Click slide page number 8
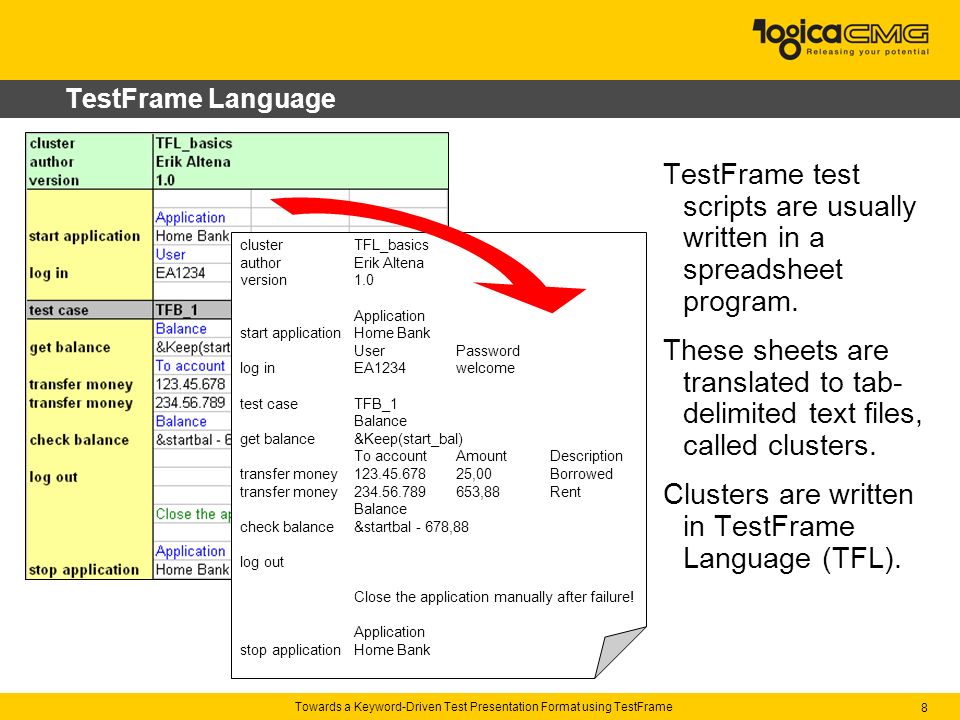 tap(924, 707)
